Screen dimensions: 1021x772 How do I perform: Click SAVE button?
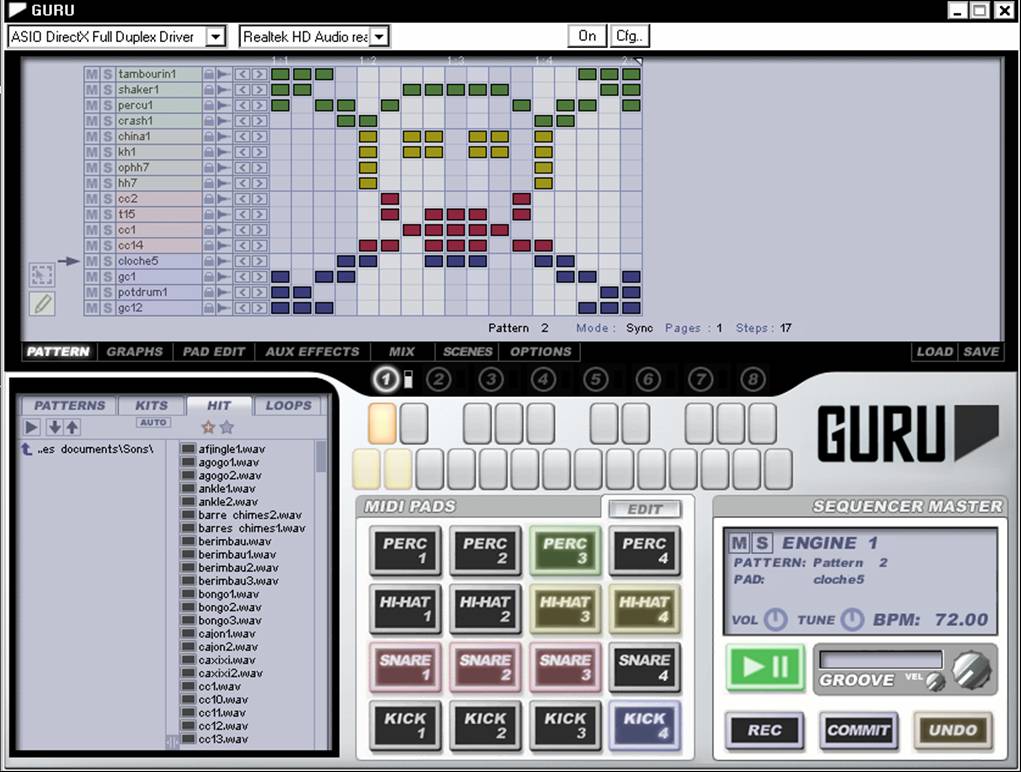tap(981, 352)
